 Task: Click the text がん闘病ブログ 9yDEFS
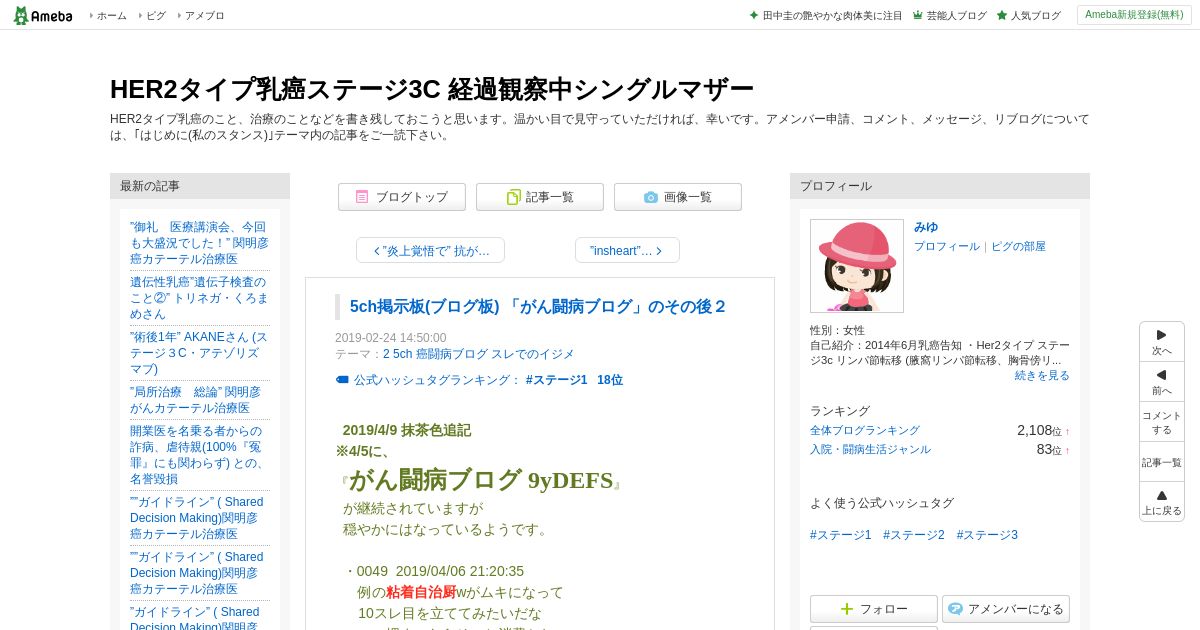(x=481, y=480)
